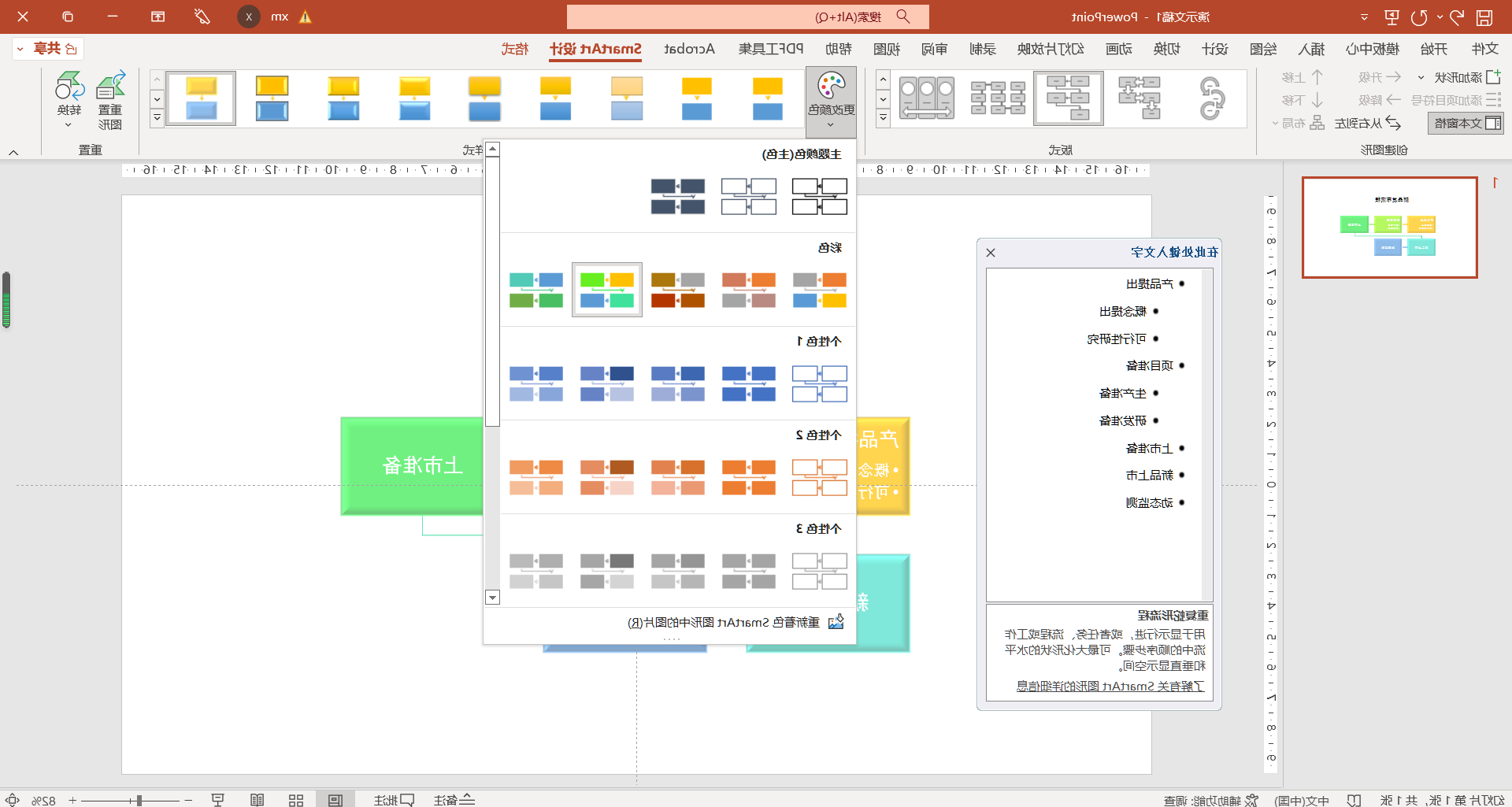1512x807 pixels.
Task: Switch to the Insert (插入) tab
Action: tap(1311, 49)
